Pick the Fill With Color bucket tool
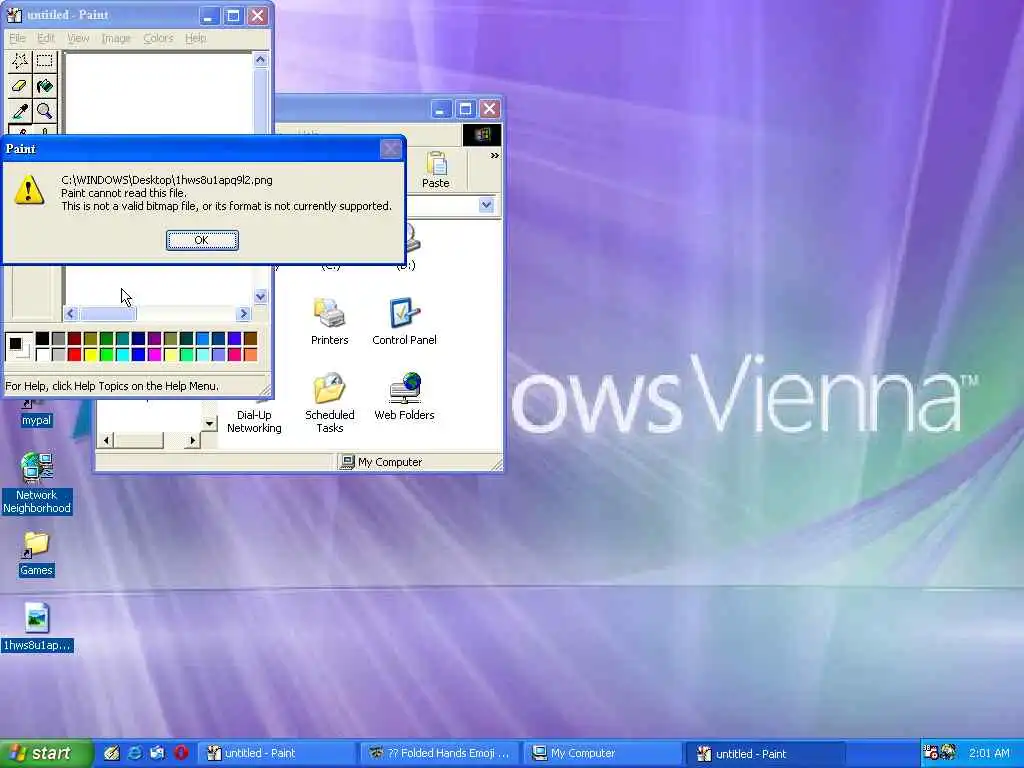Screen dimensions: 1024x768 tap(44, 86)
